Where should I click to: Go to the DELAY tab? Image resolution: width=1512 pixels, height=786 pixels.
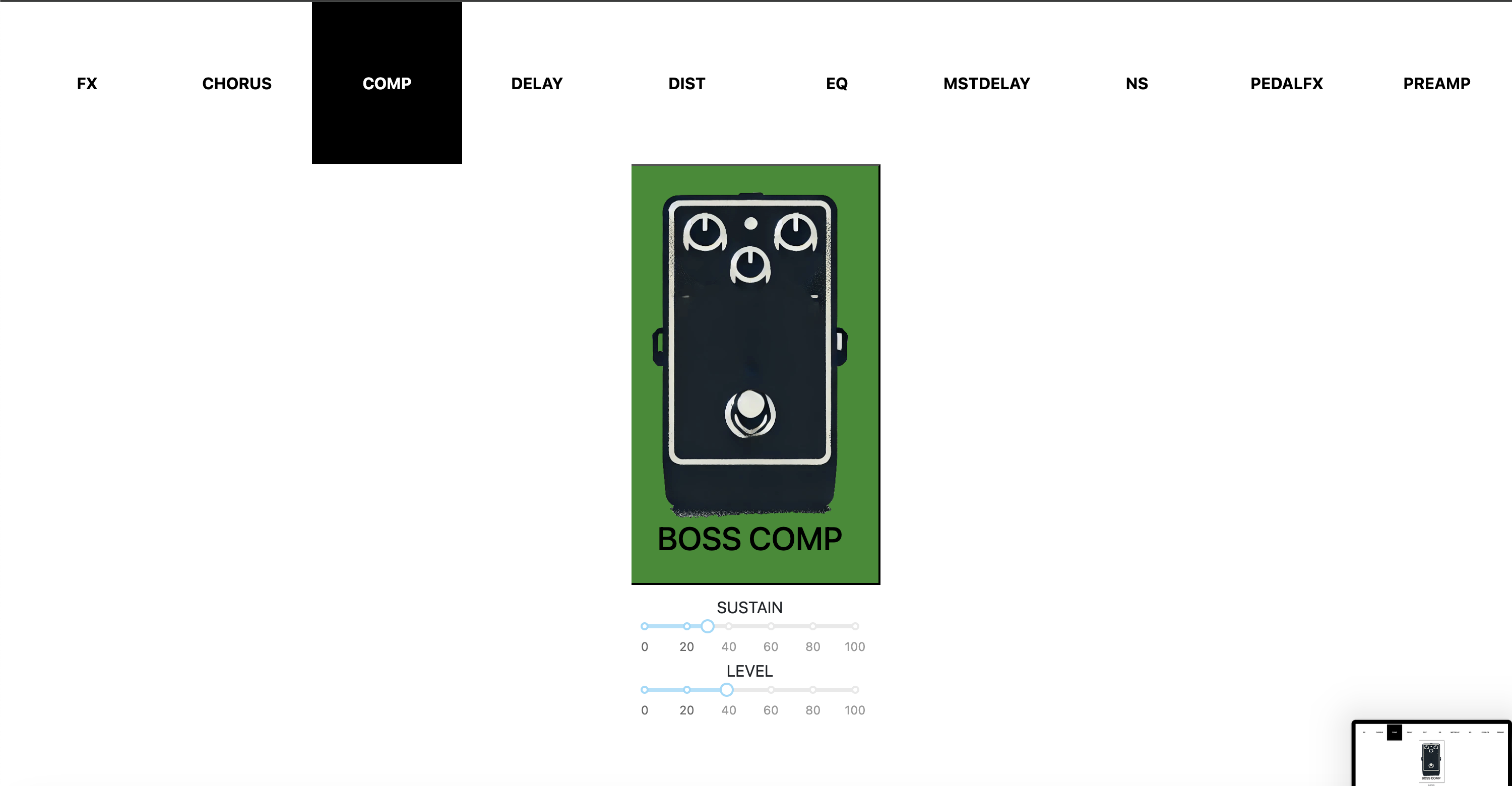[536, 83]
